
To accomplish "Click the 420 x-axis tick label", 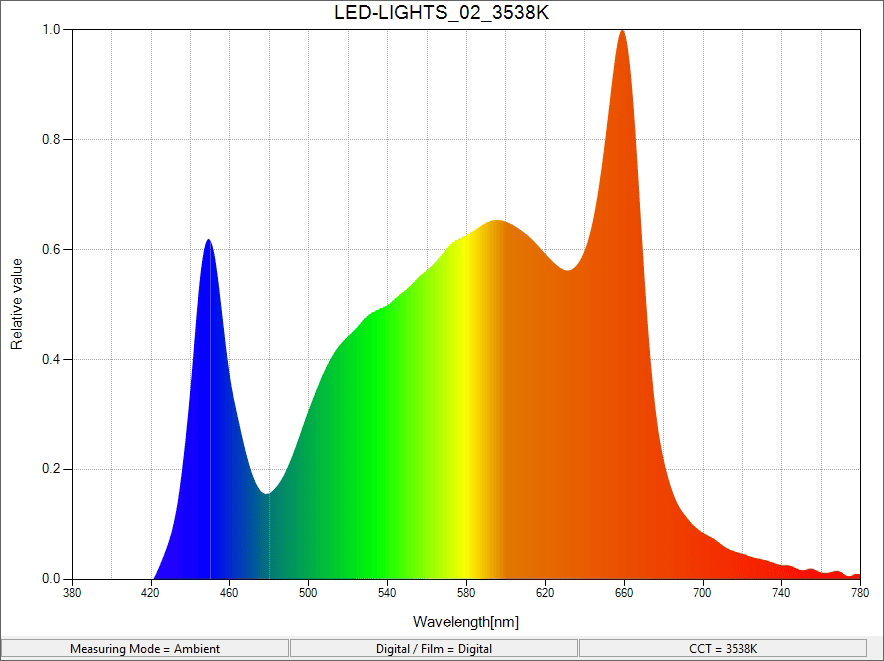I will point(151,593).
